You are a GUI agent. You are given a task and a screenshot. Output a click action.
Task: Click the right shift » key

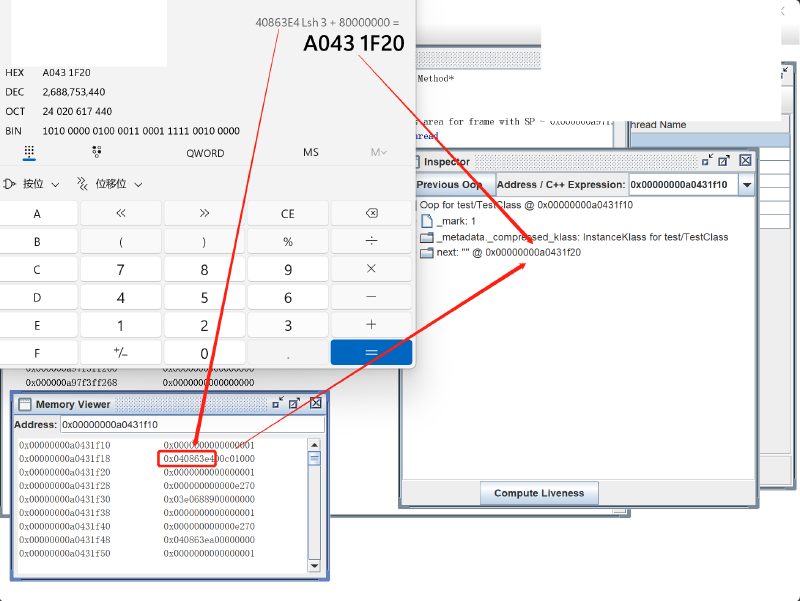pyautogui.click(x=204, y=214)
